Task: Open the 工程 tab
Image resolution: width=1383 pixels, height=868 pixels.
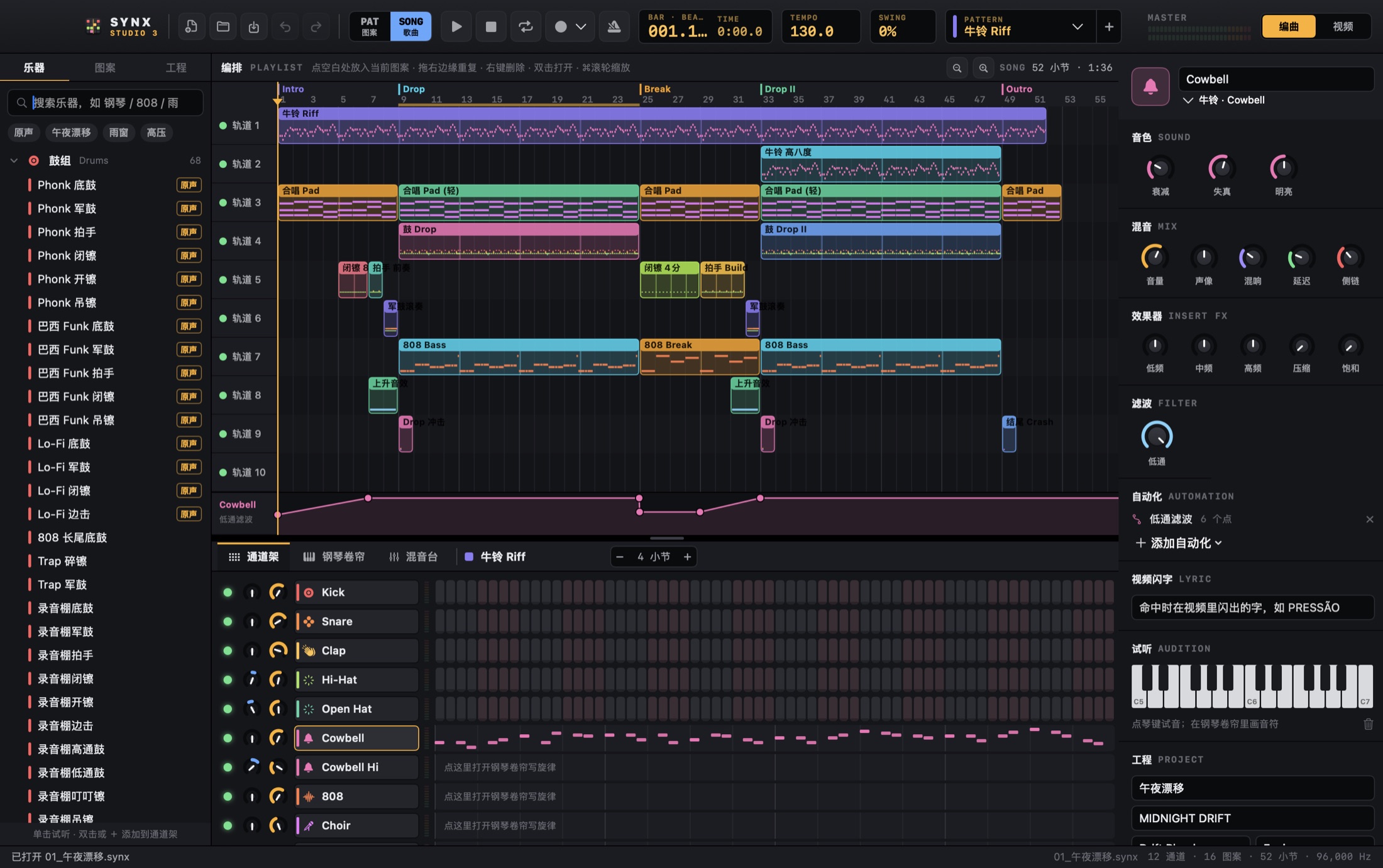Action: pos(176,67)
